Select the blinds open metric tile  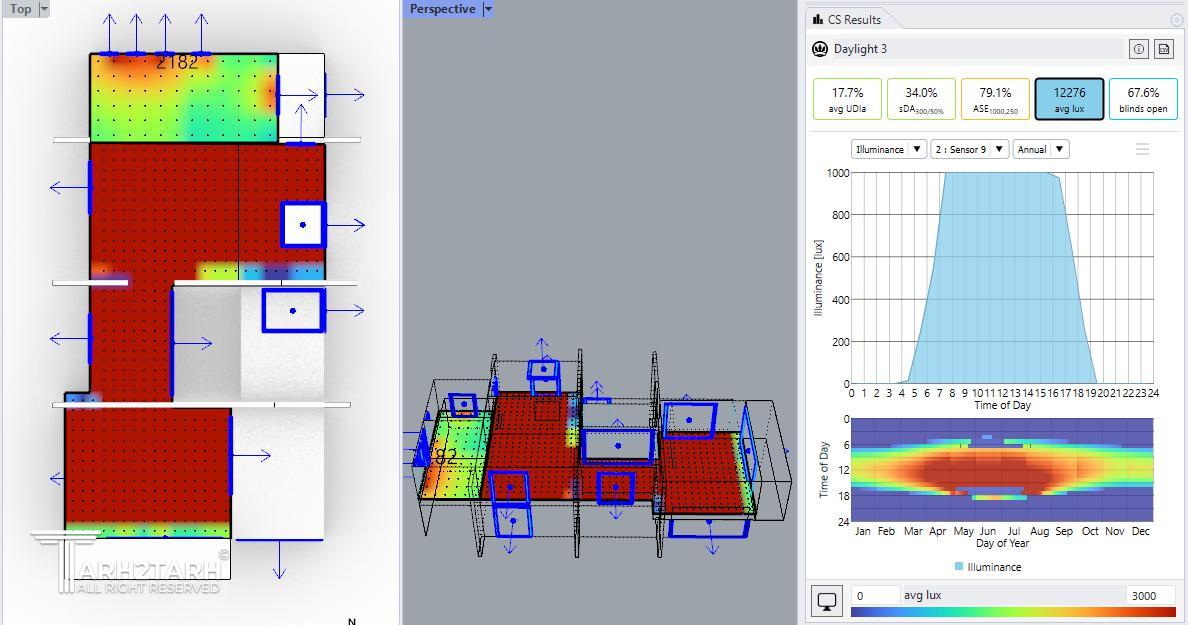click(1143, 99)
